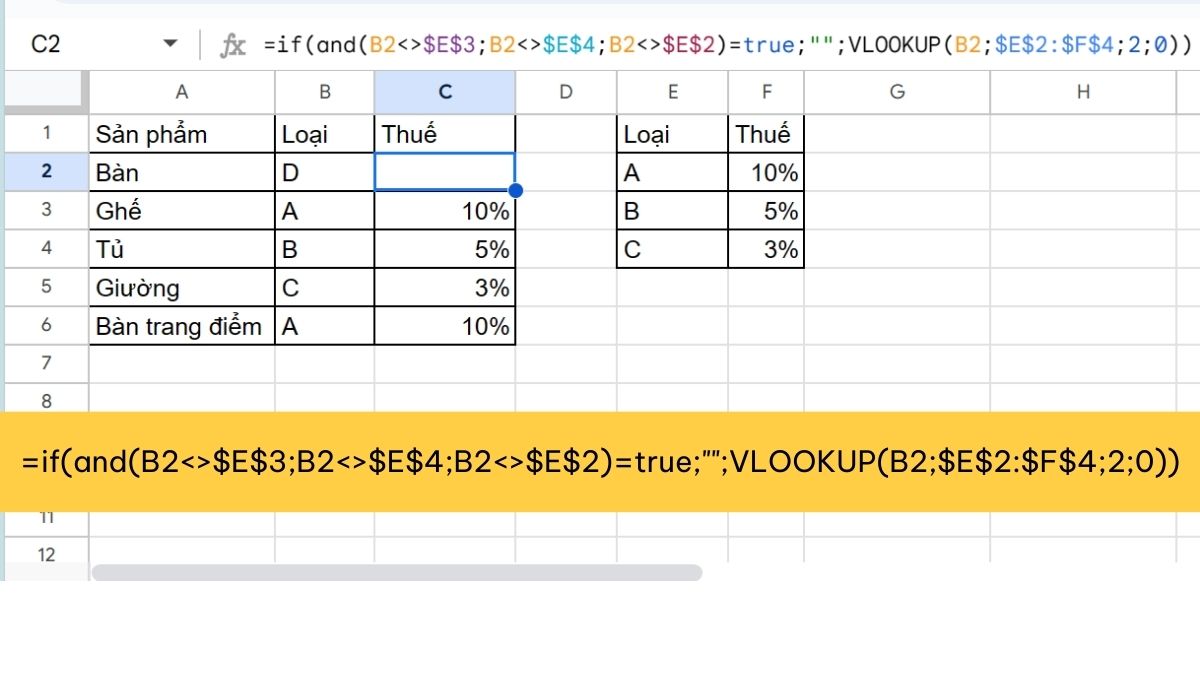This screenshot has width=1200, height=675.
Task: Click cell F3 showing 5%
Action: click(x=766, y=211)
